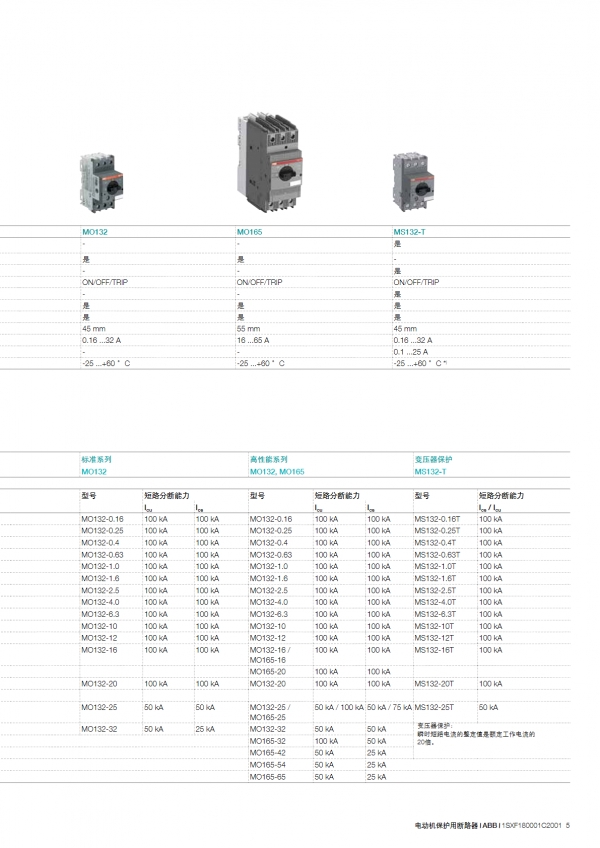Click the '高性能系列' section heading

[269, 460]
